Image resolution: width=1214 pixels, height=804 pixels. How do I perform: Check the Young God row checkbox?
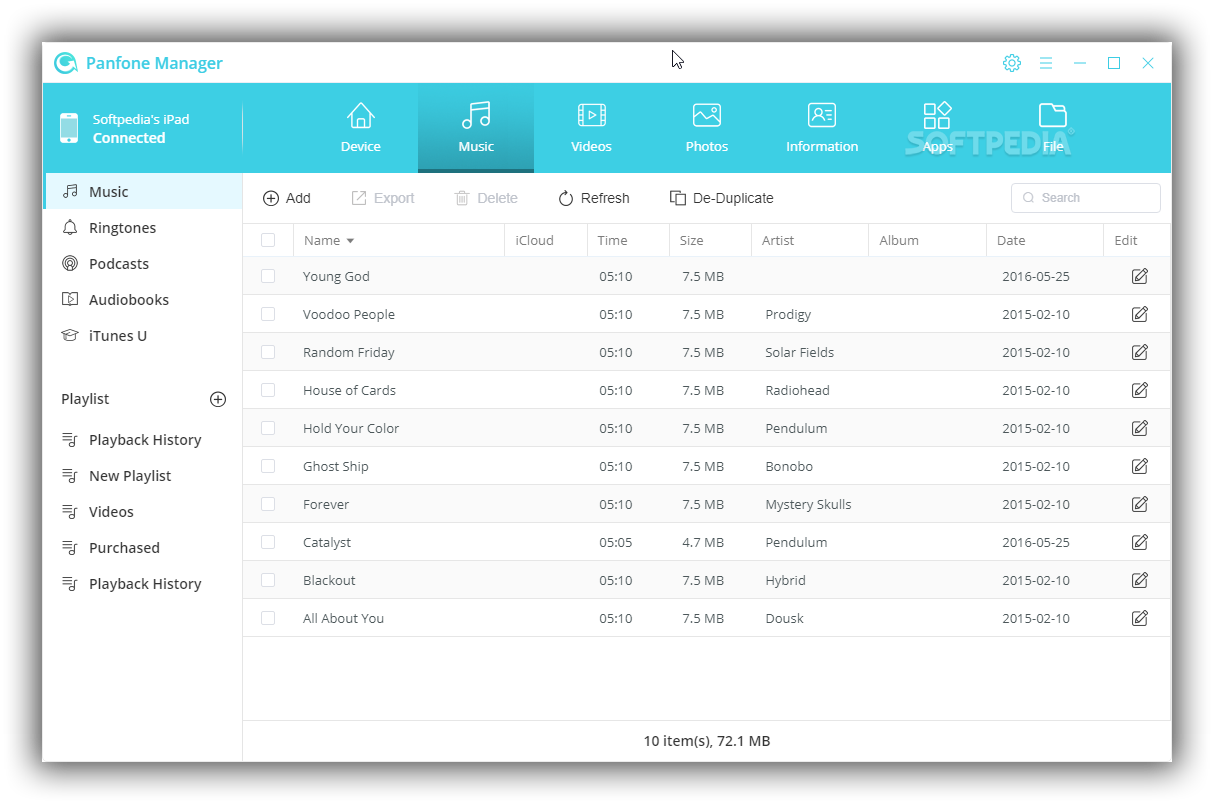(268, 276)
